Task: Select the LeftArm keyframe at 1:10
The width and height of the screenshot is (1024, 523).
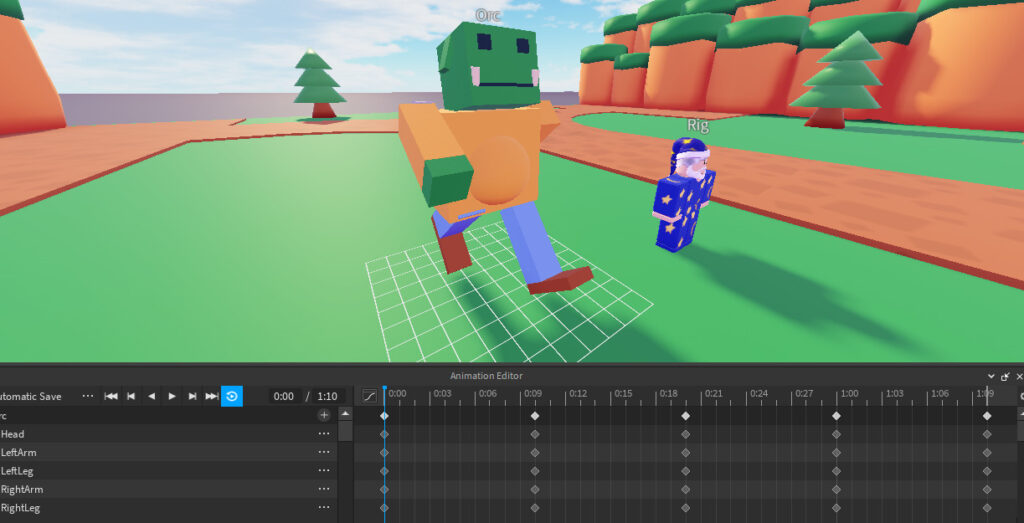Action: pos(987,452)
